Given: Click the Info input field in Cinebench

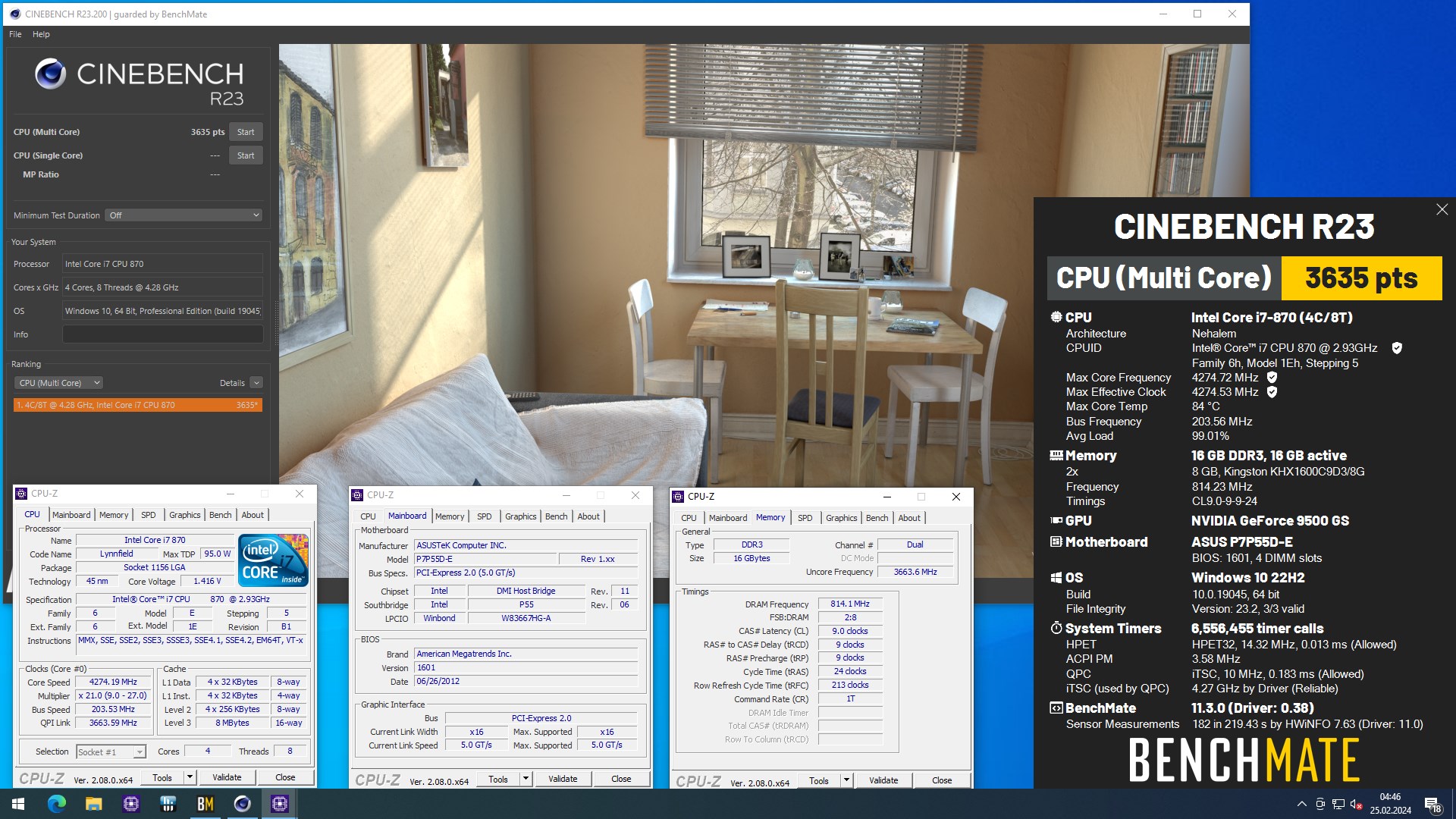Looking at the screenshot, I should (162, 334).
